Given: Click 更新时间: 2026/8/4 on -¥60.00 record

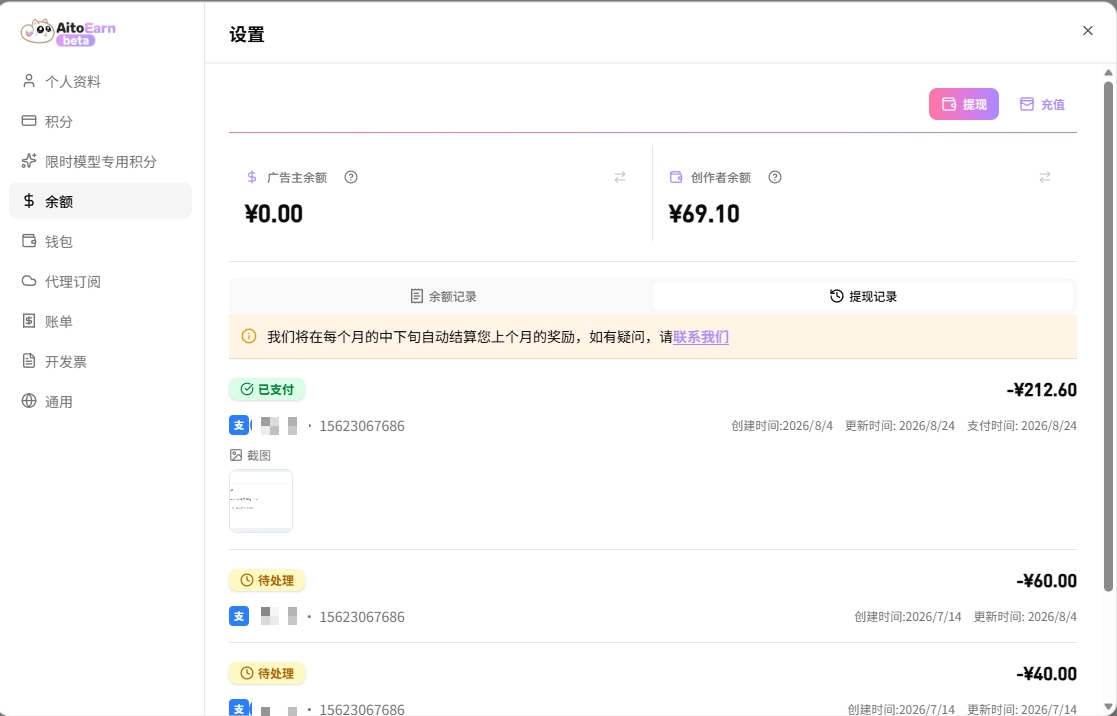Looking at the screenshot, I should [1025, 616].
